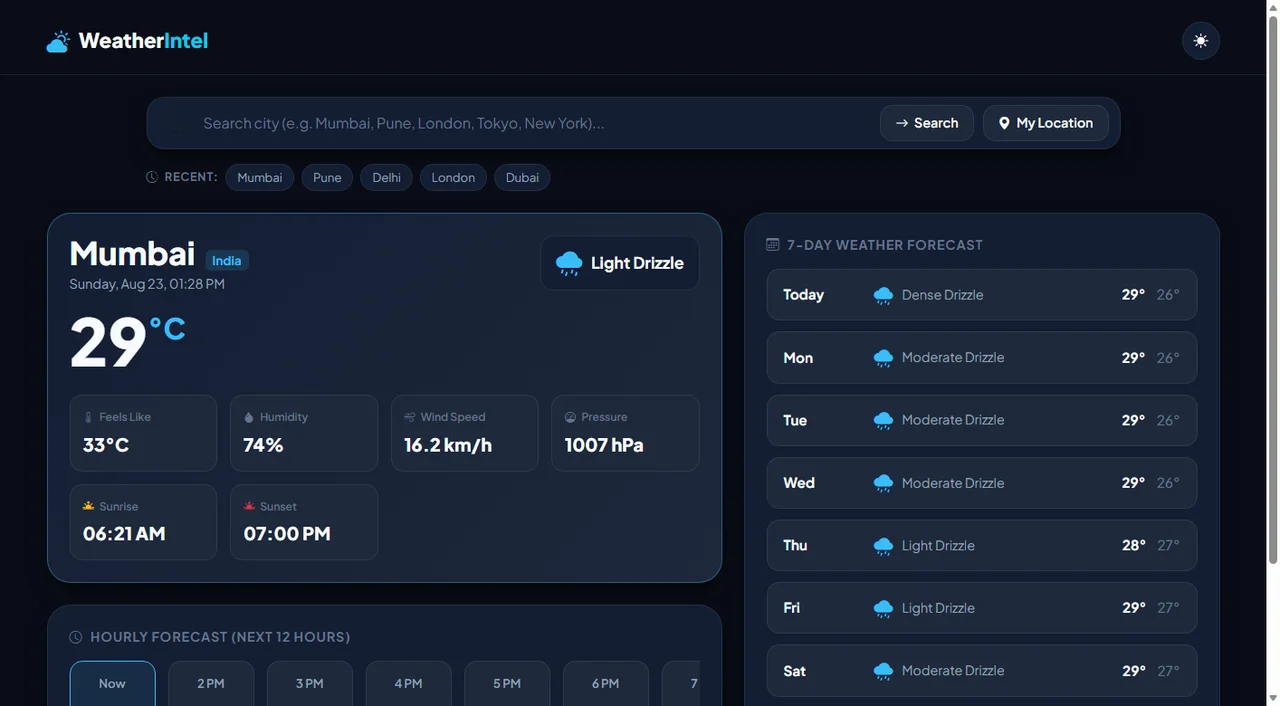Click the Wed row drizzle icon
The height and width of the screenshot is (706, 1280).
(883, 483)
